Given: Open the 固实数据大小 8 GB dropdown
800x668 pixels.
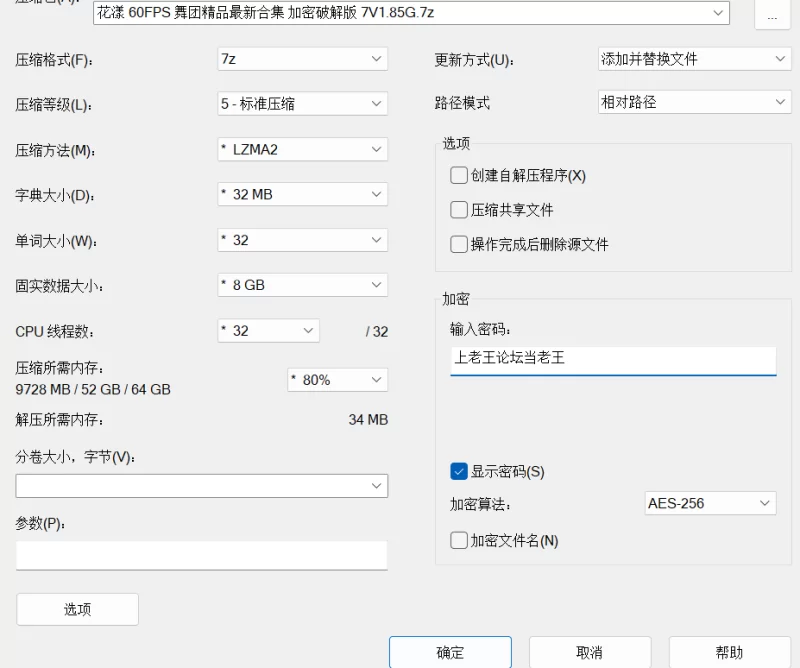Looking at the screenshot, I should pos(303,285).
